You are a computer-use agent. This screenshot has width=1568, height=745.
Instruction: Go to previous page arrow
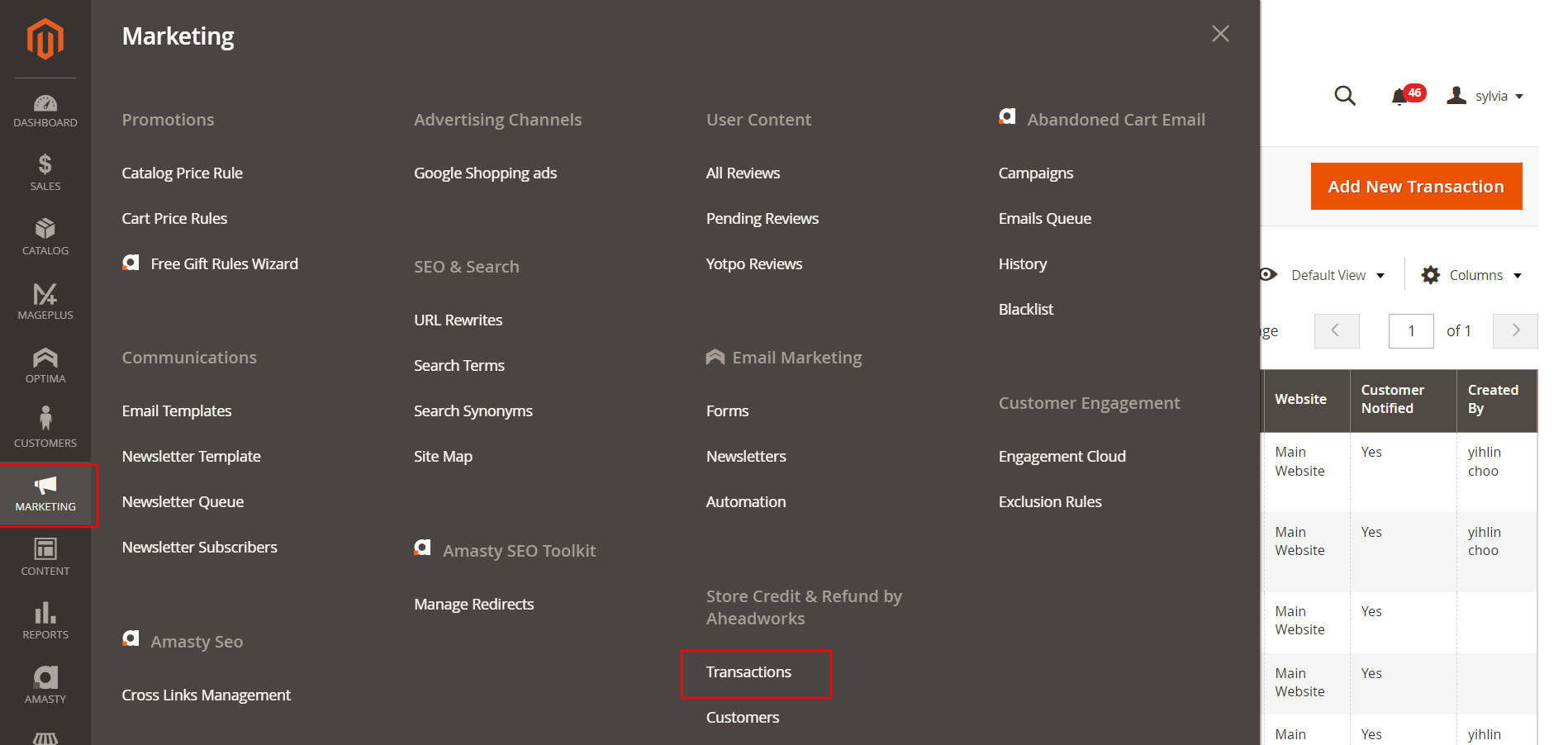(1337, 331)
